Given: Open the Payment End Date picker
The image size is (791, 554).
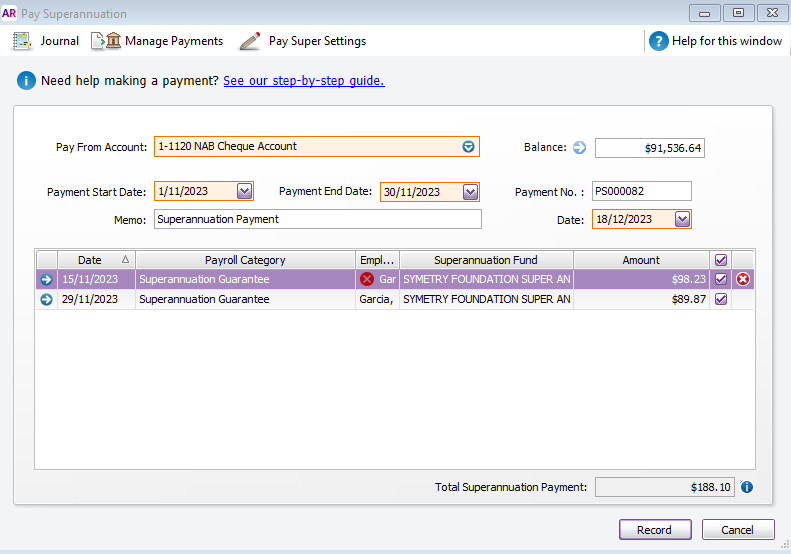Looking at the screenshot, I should [x=470, y=192].
